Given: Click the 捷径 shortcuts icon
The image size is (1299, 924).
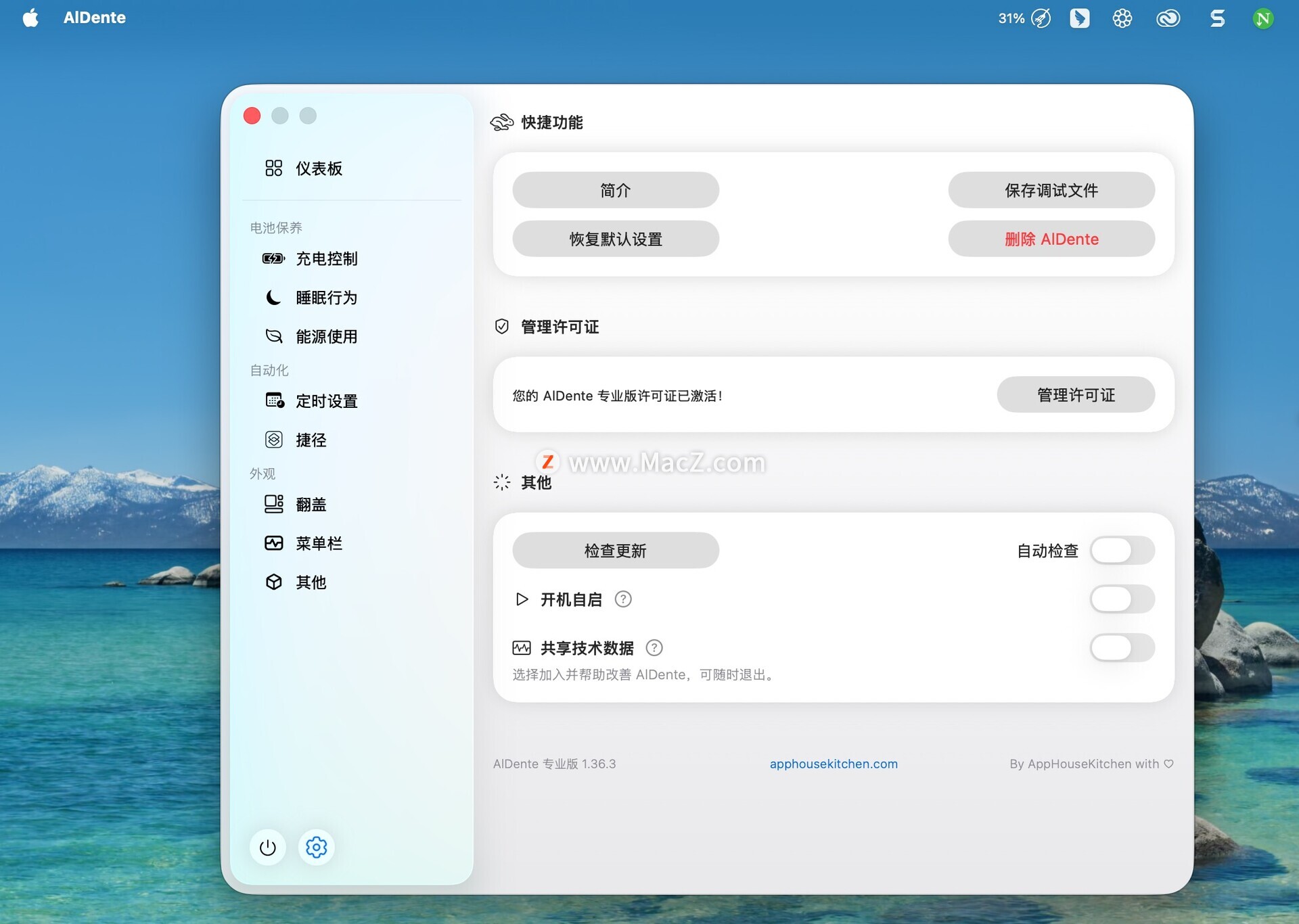Looking at the screenshot, I should [x=273, y=440].
